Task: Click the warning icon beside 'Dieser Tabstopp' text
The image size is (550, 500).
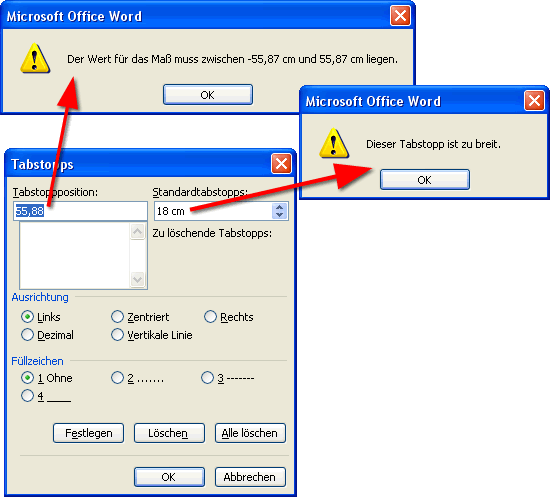Action: point(334,143)
